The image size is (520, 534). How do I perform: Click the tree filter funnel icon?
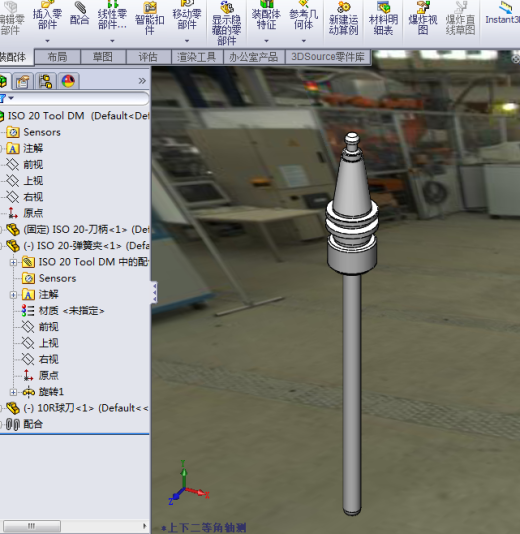tap(3, 98)
